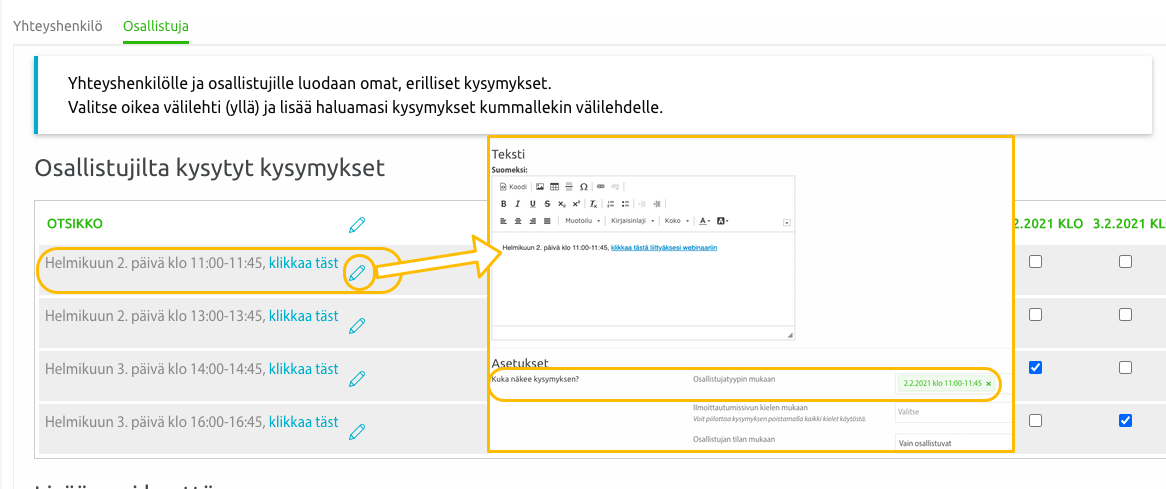Open the Koodi source view in the editor
This screenshot has height=489, width=1166.
[x=513, y=187]
